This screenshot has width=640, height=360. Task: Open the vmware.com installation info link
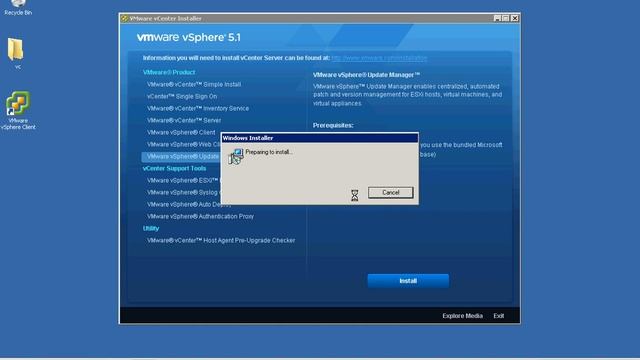click(379, 58)
